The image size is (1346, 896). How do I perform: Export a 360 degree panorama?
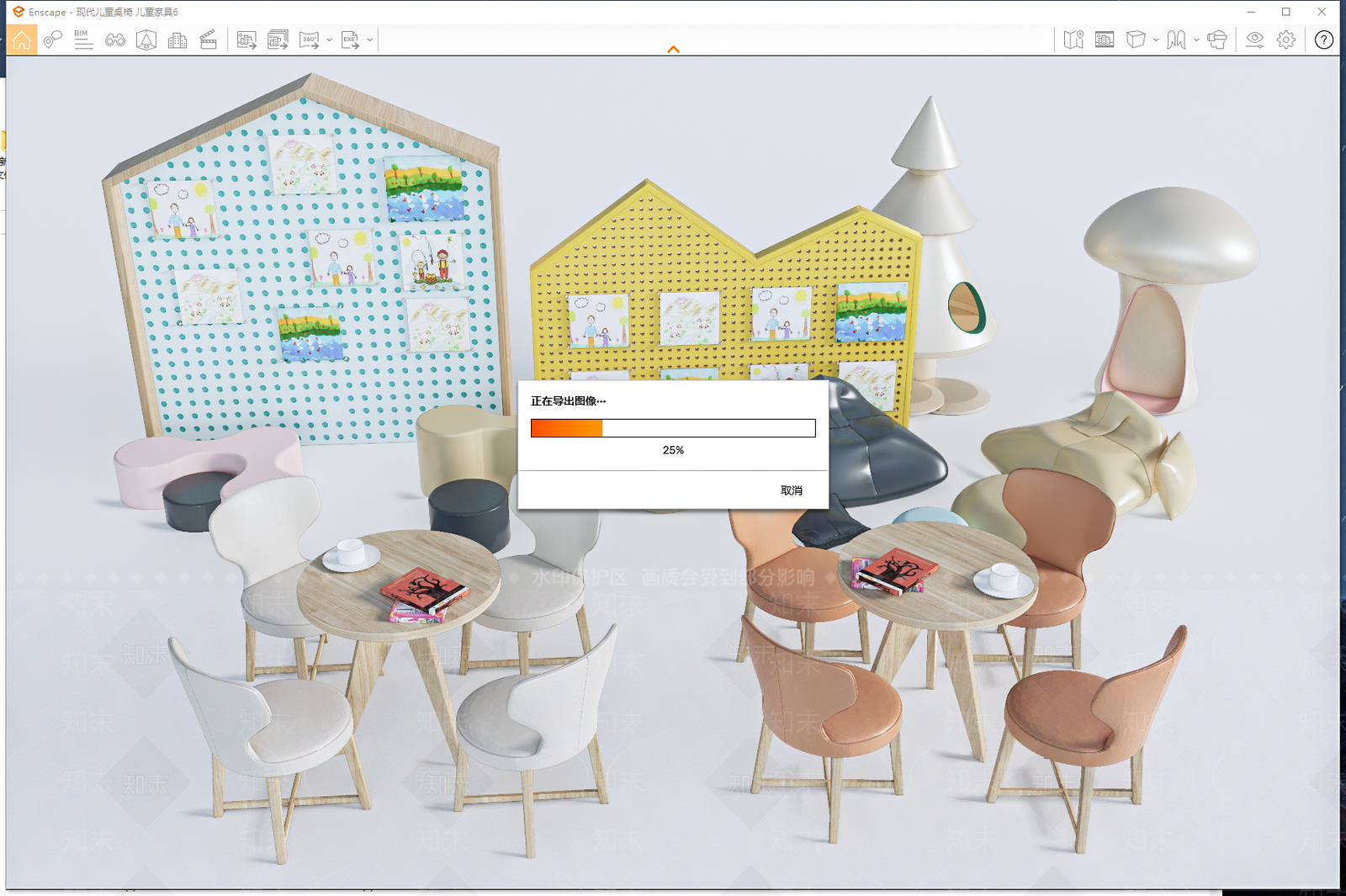click(x=310, y=40)
